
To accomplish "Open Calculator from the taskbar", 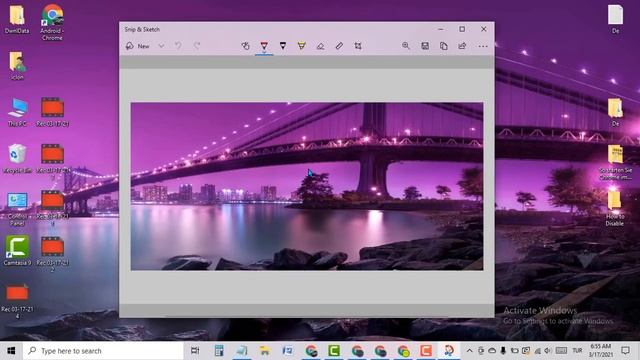I will (x=219, y=351).
